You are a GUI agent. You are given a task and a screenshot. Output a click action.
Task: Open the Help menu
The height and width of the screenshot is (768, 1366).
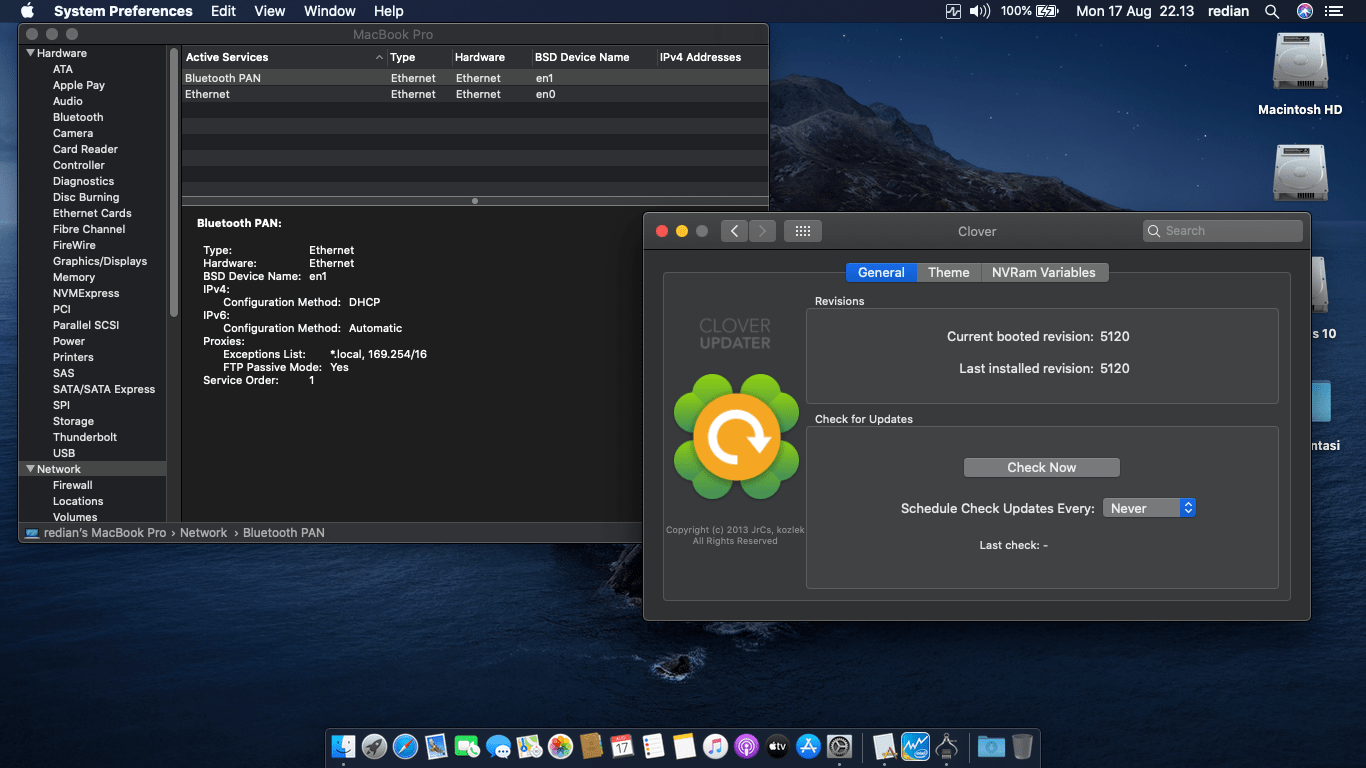click(388, 11)
